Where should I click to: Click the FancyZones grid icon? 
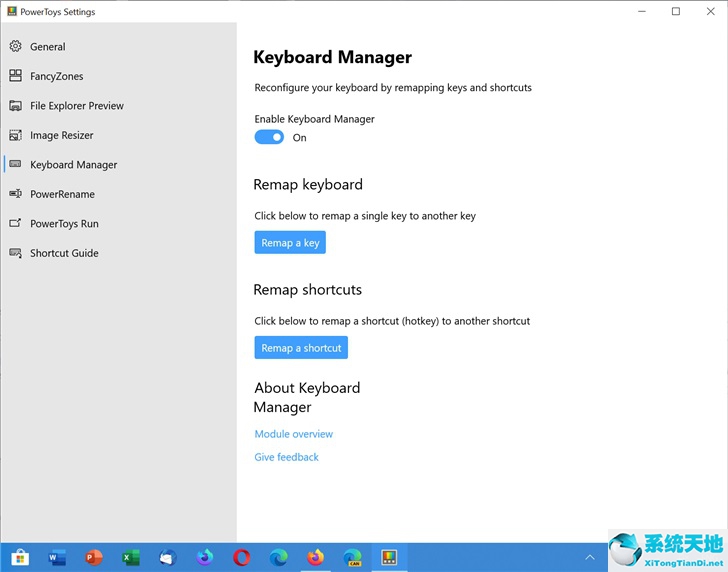tap(15, 76)
